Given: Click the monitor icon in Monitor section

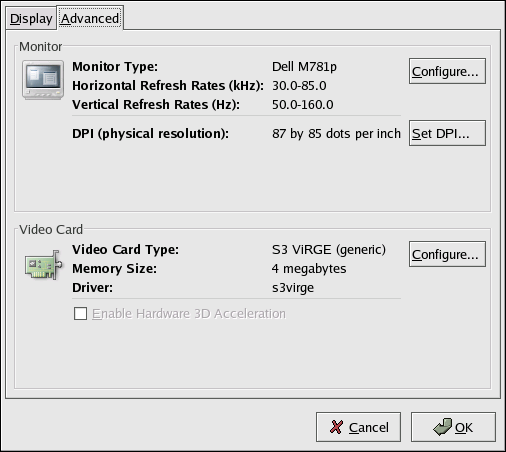Looking at the screenshot, I should (43, 80).
